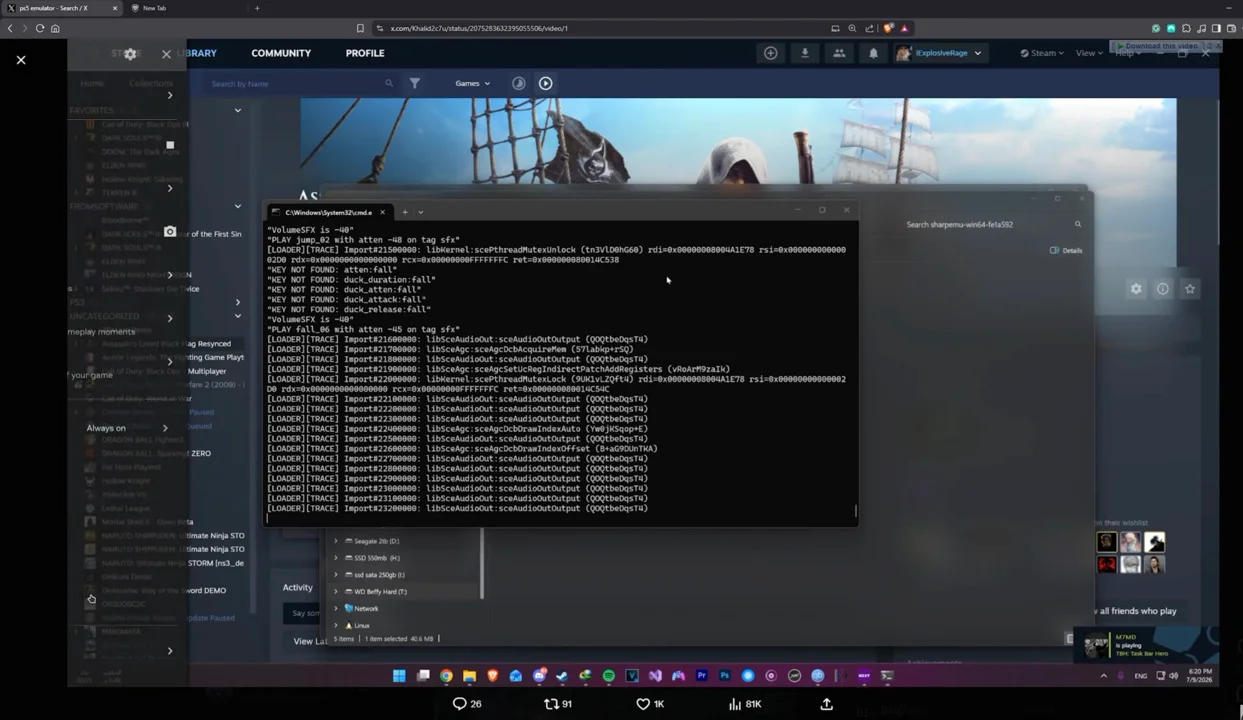Switch to the COMMUNITY tab
The height and width of the screenshot is (720, 1243).
281,53
